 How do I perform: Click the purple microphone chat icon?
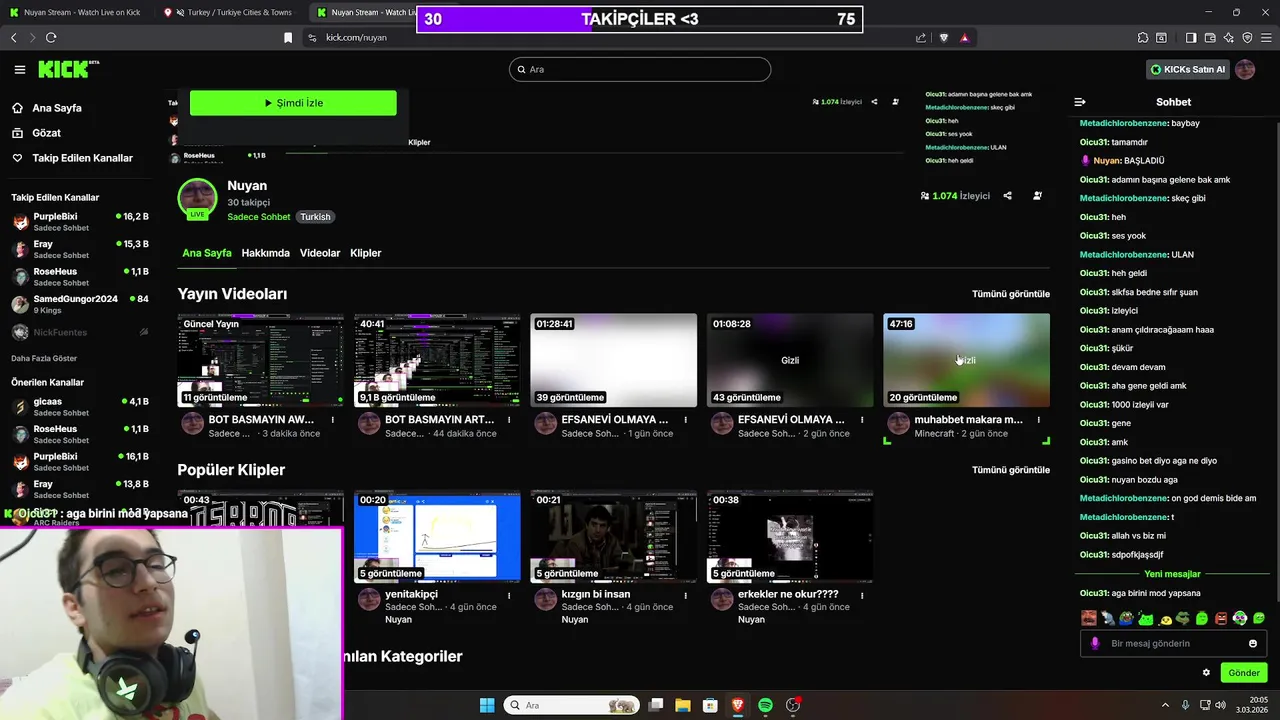coord(1095,643)
